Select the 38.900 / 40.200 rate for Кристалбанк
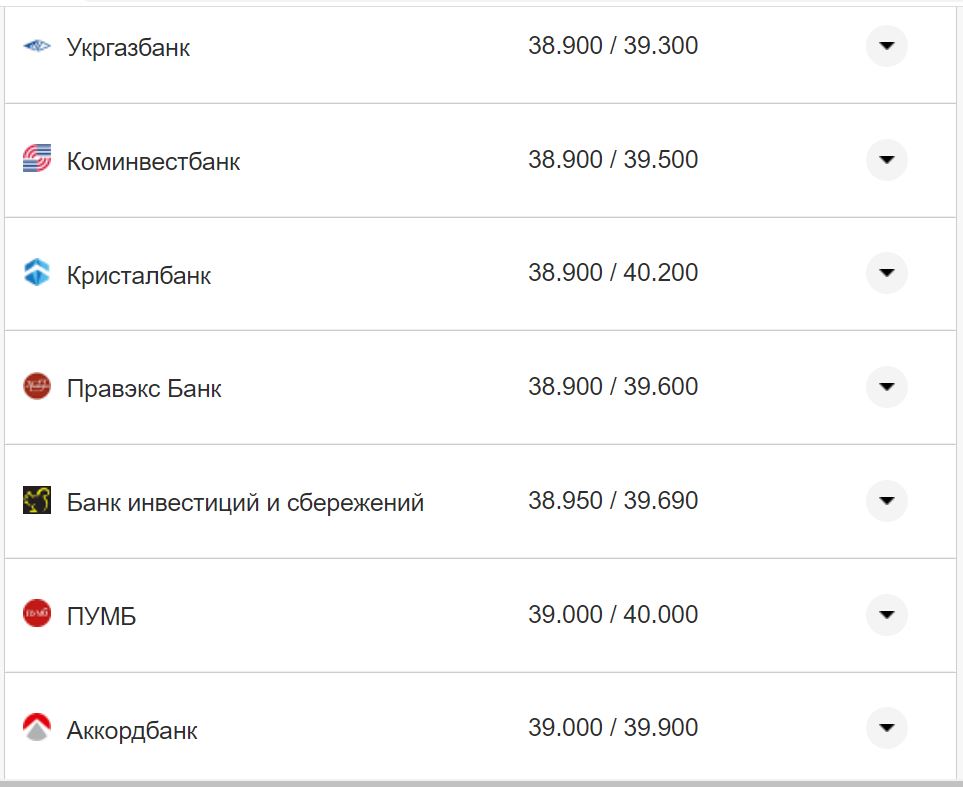Viewport: 963px width, 787px height. [x=613, y=272]
